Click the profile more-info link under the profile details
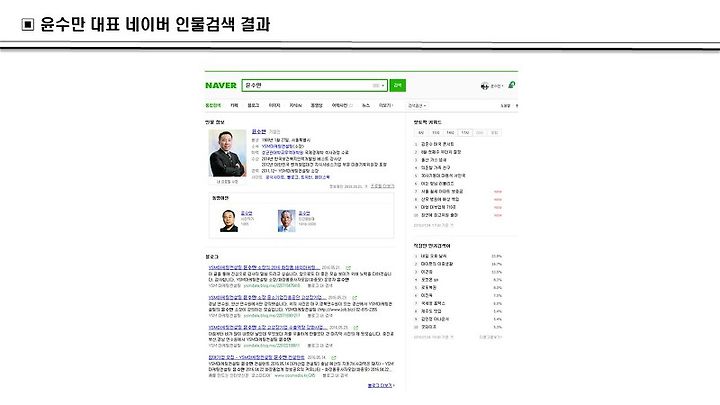This screenshot has width=720, height=405. (382, 186)
